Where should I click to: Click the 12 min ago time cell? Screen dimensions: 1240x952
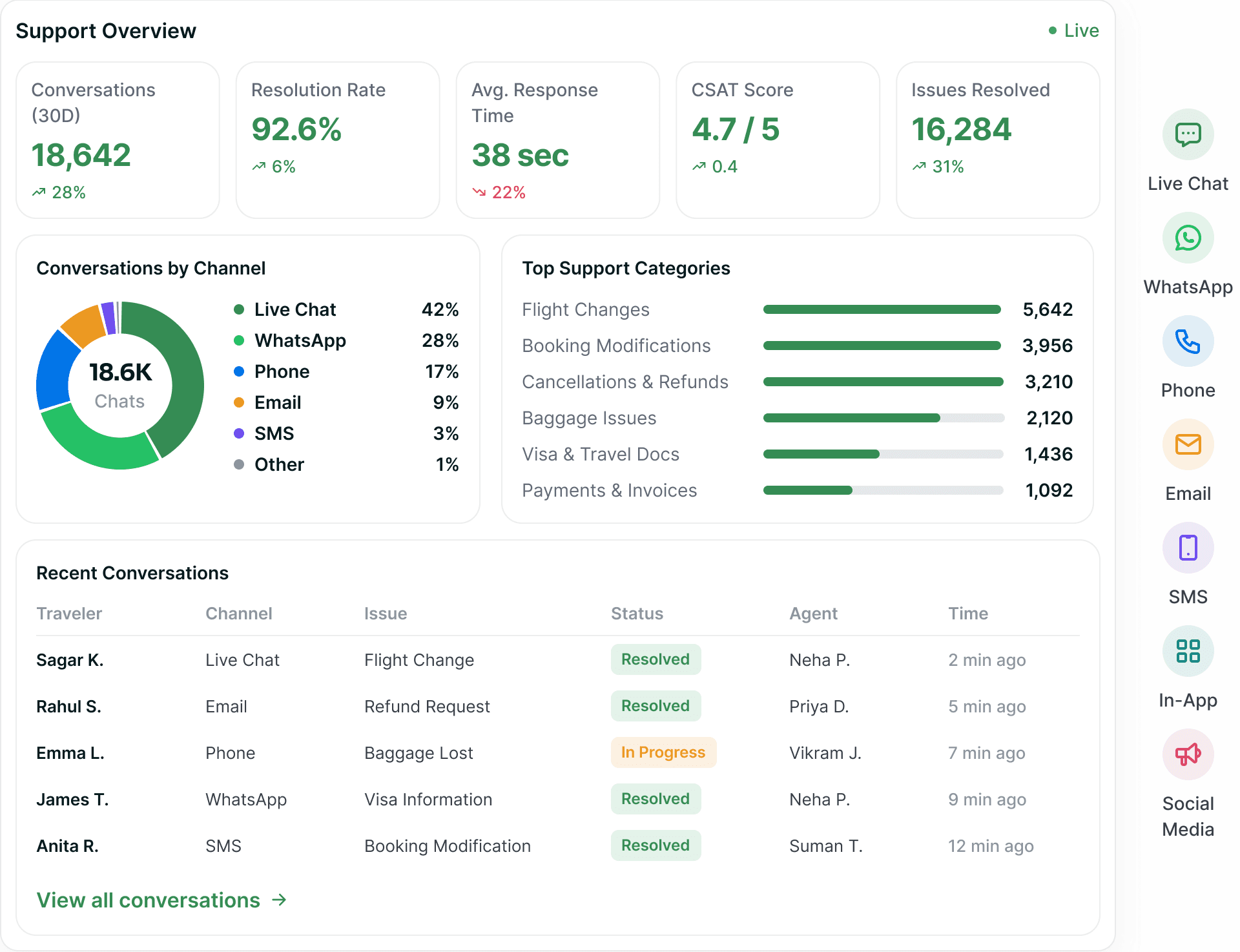(991, 845)
